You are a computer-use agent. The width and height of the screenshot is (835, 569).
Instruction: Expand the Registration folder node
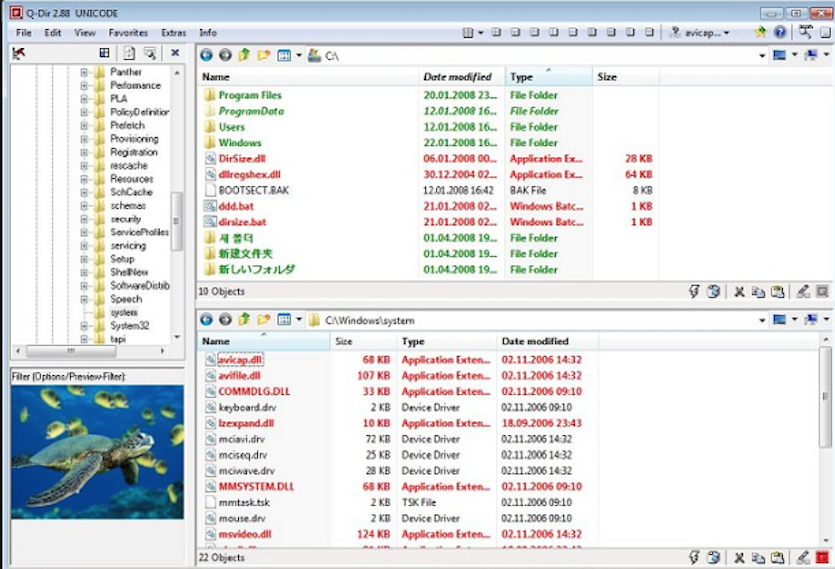click(x=84, y=152)
